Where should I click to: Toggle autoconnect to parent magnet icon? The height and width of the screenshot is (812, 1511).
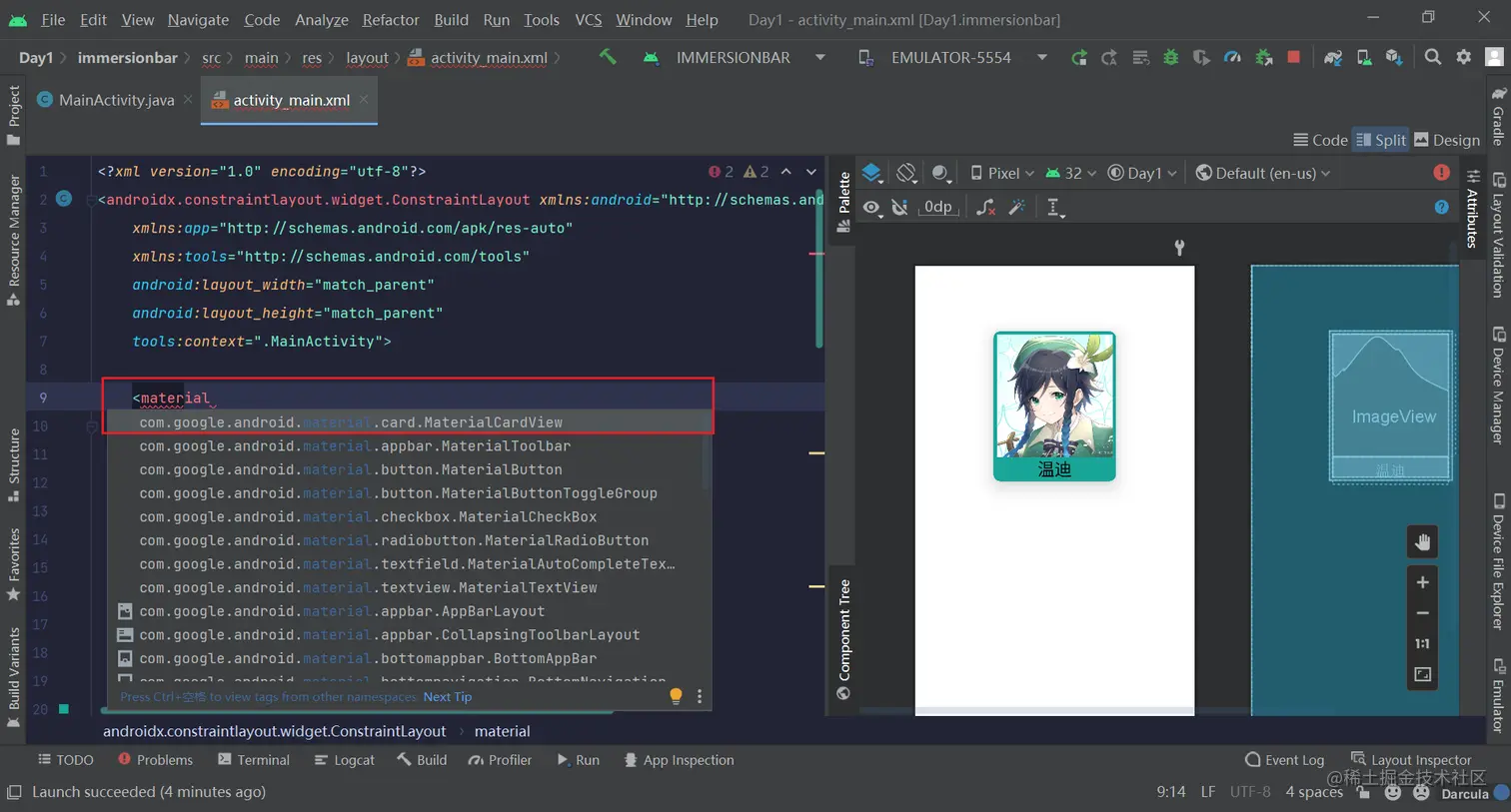click(899, 207)
